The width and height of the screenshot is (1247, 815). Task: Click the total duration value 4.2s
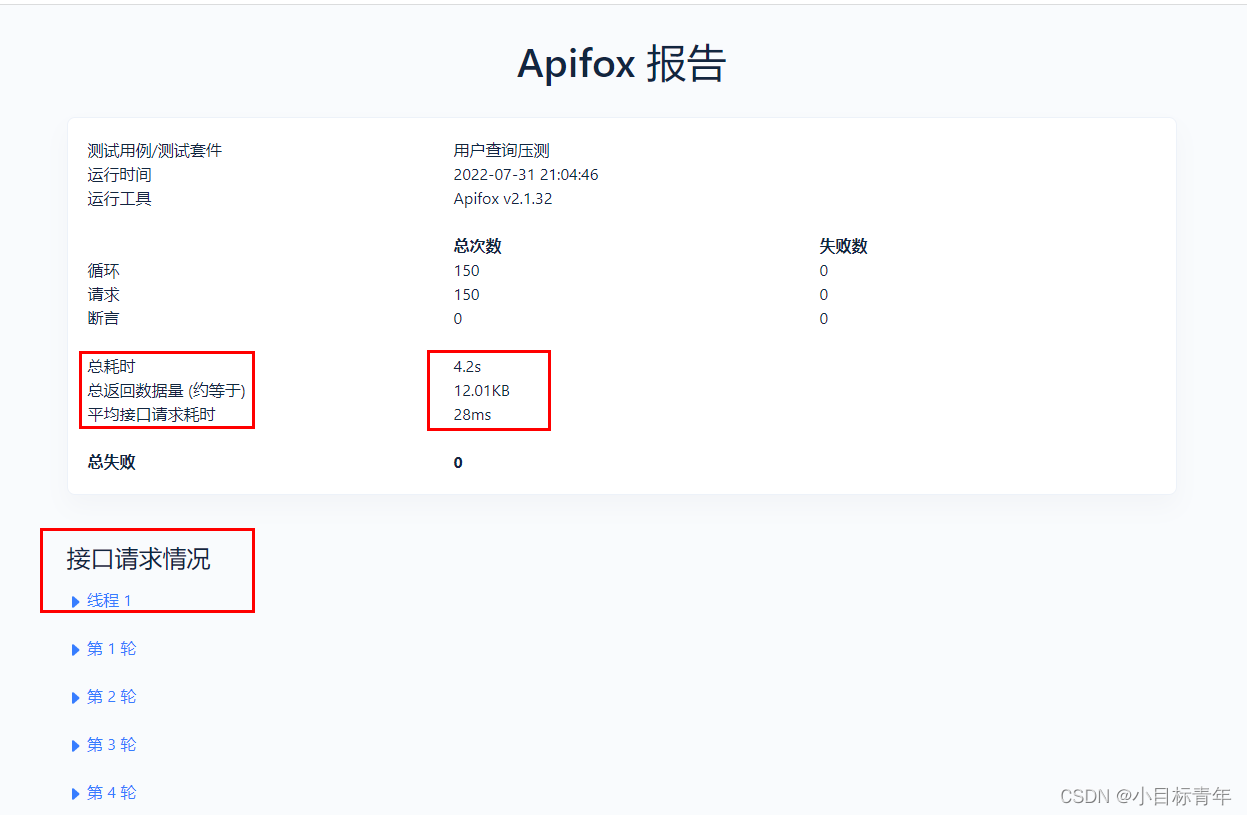tap(468, 367)
